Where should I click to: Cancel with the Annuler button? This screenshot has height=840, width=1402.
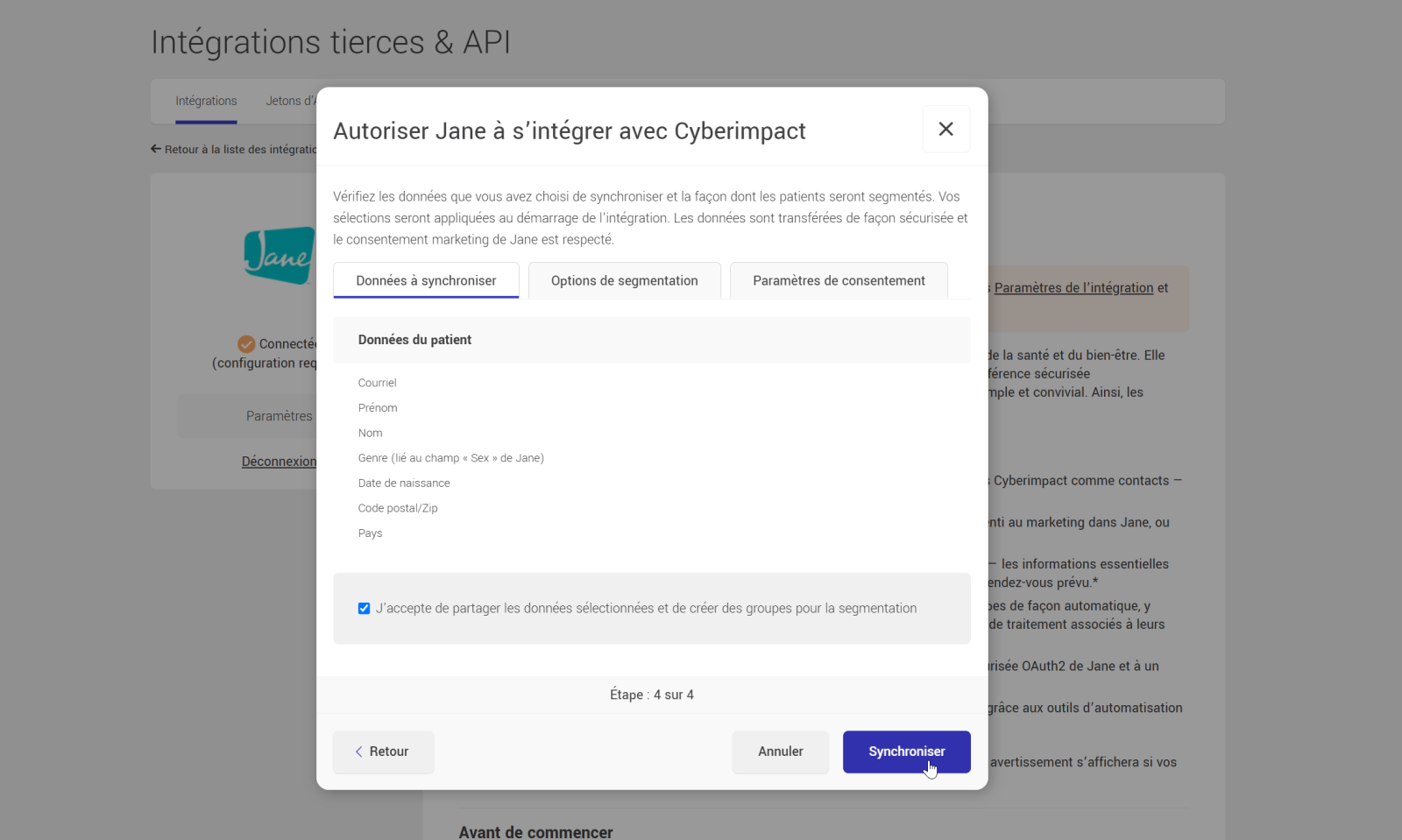point(781,752)
